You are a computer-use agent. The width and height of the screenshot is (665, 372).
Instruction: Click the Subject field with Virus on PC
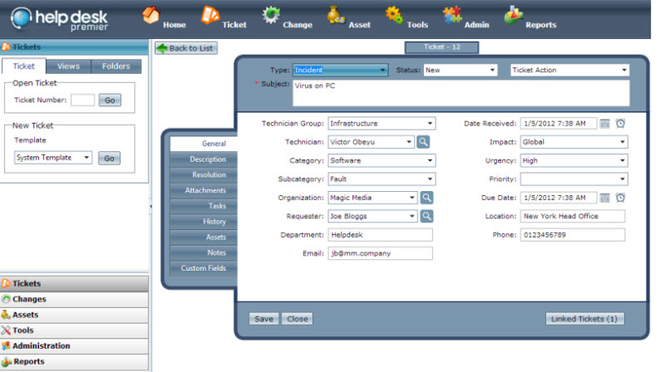coord(461,93)
